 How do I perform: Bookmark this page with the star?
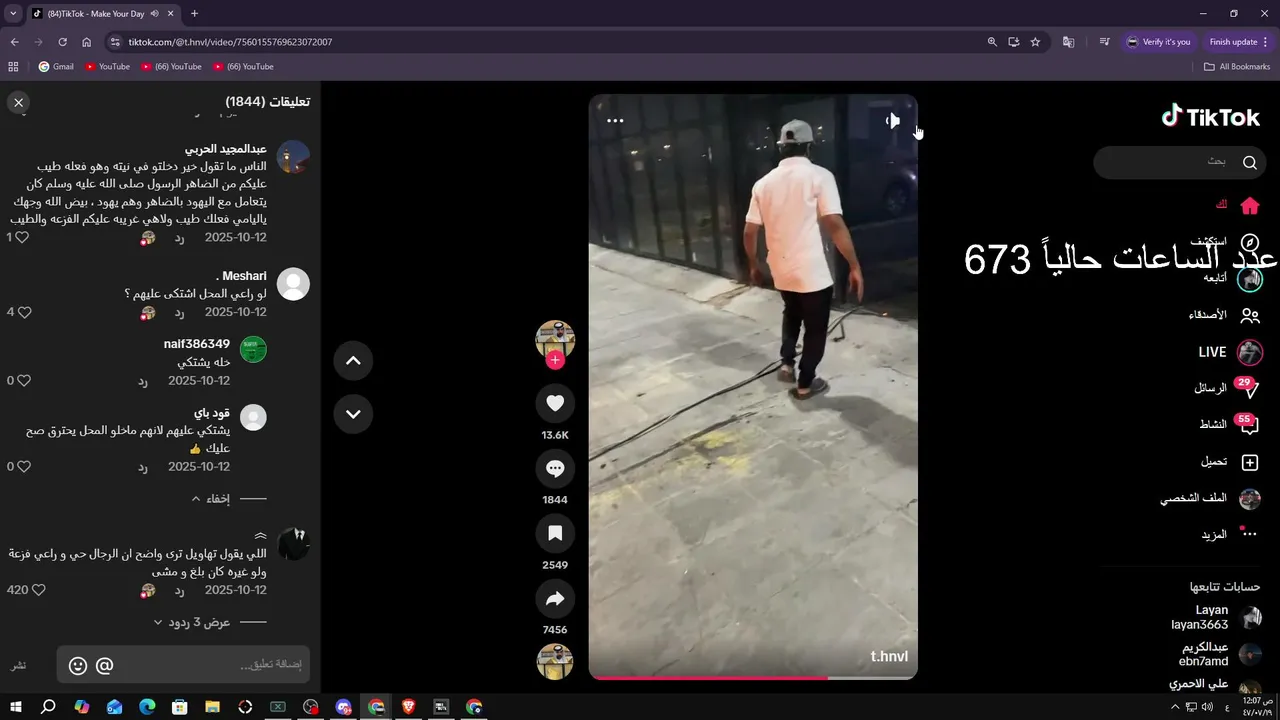coord(1035,42)
